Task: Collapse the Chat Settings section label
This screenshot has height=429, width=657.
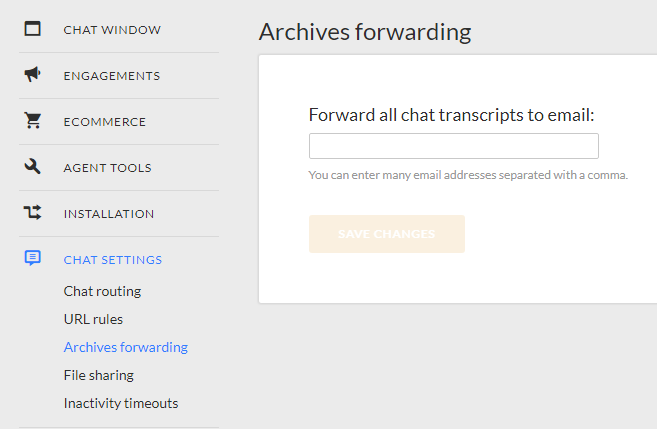Action: pyautogui.click(x=113, y=260)
